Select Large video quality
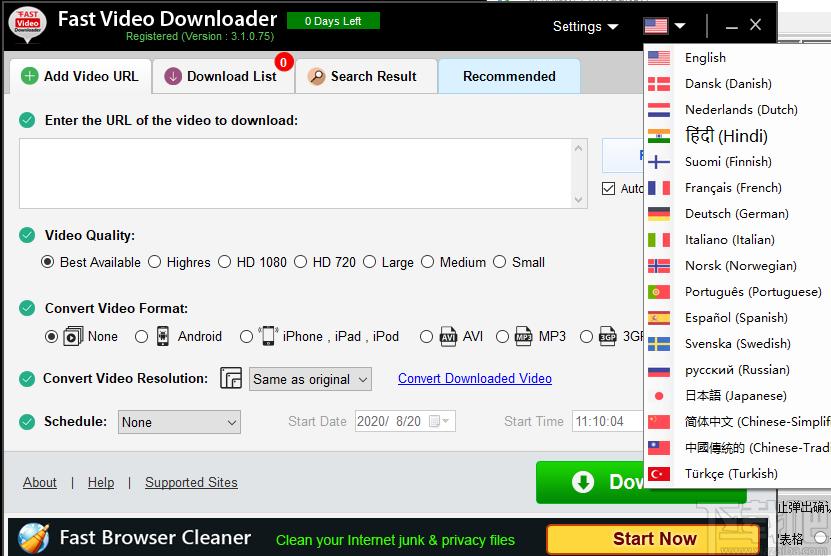Screen dimensions: 831x556 click(369, 262)
